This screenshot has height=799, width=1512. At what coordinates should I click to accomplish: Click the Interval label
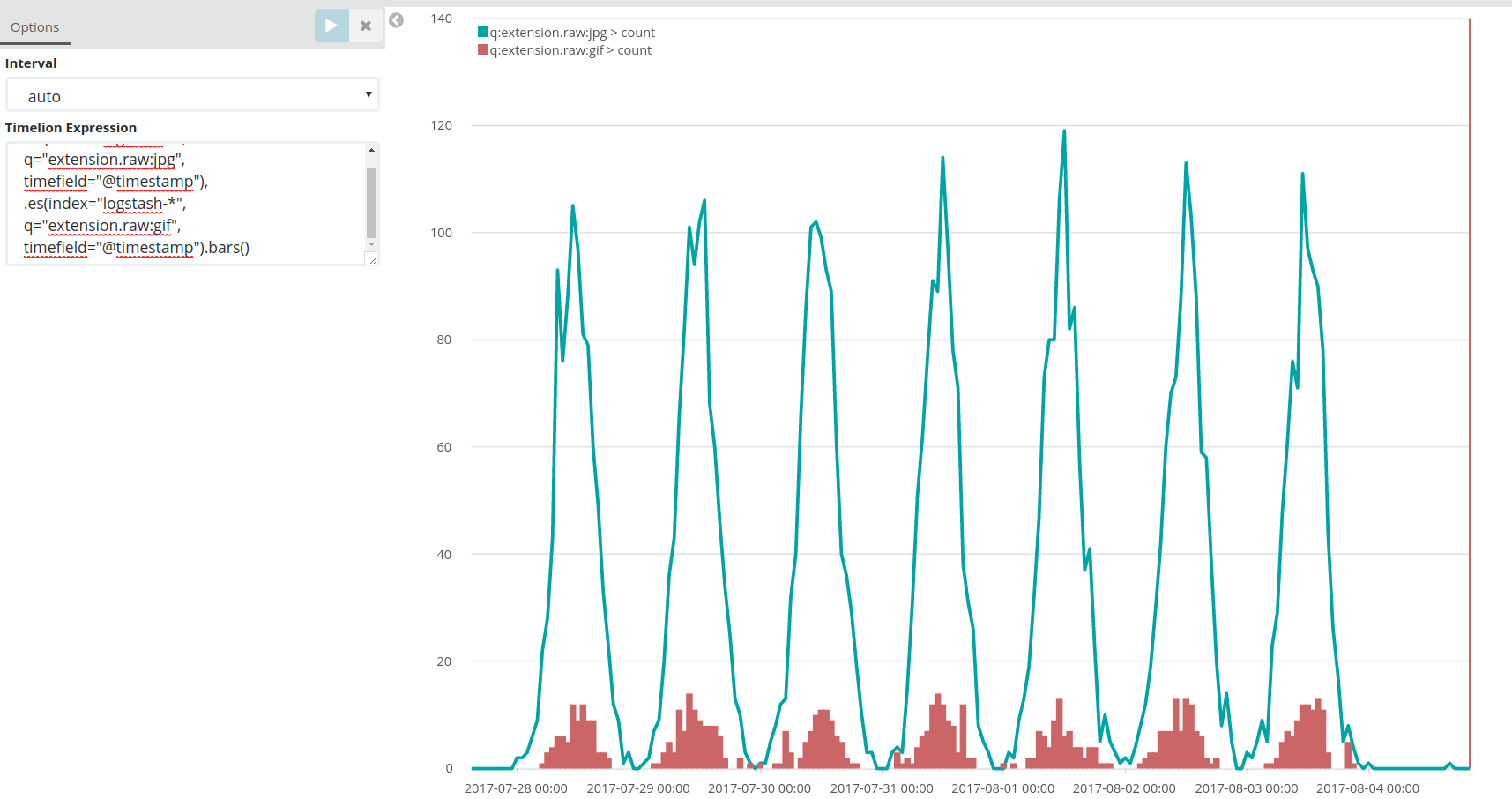pos(31,63)
